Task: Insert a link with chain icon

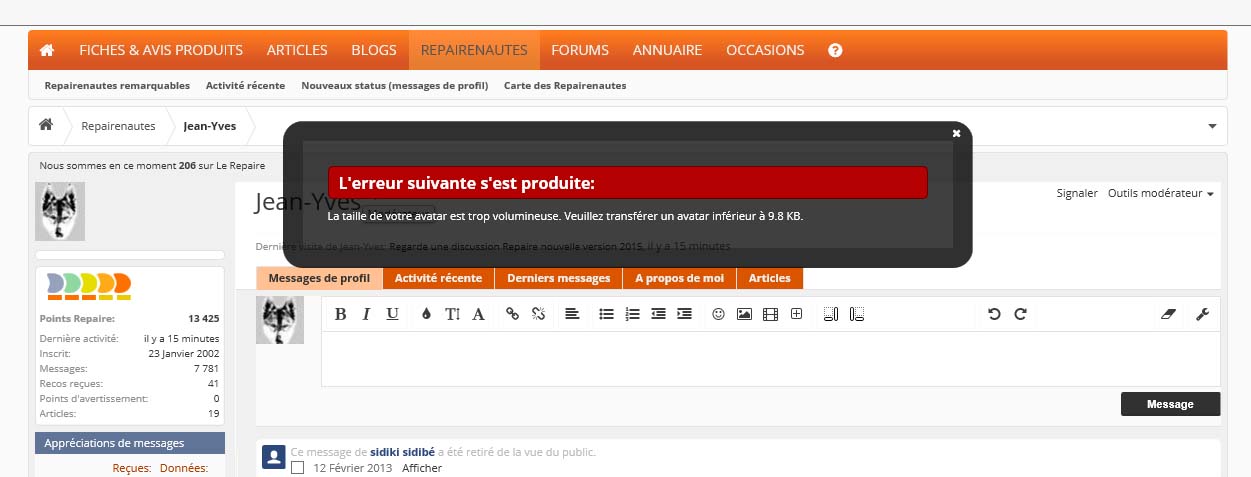Action: click(x=512, y=314)
